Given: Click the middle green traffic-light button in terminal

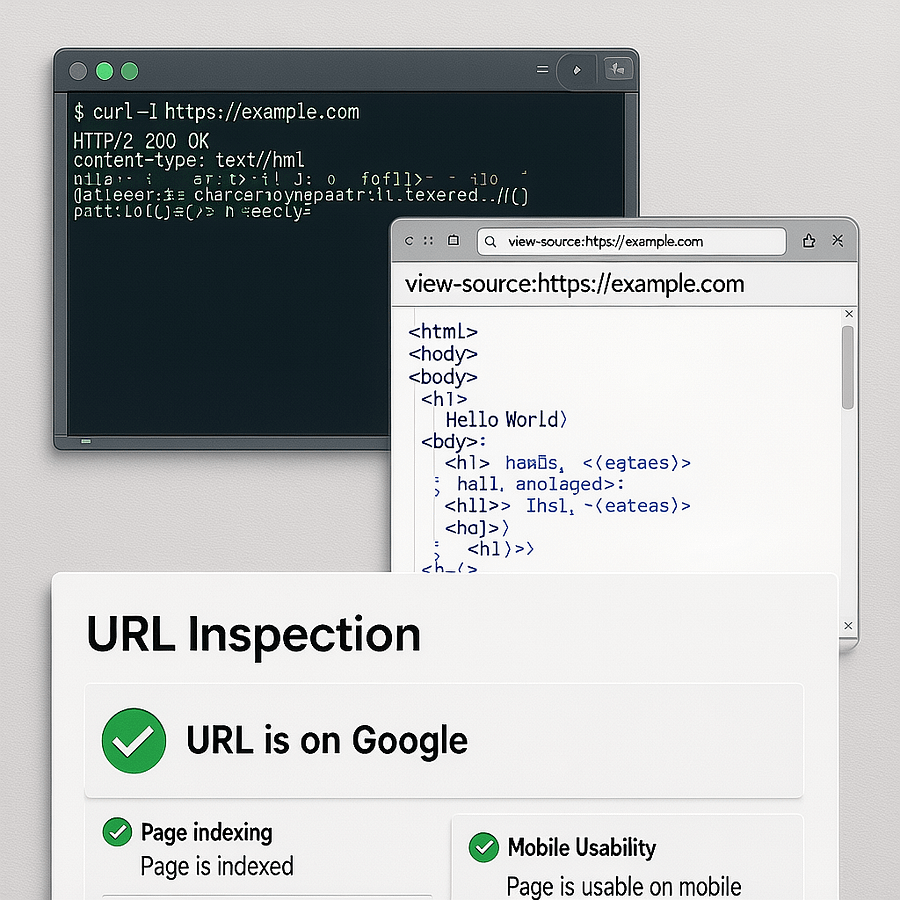Looking at the screenshot, I should pos(104,71).
